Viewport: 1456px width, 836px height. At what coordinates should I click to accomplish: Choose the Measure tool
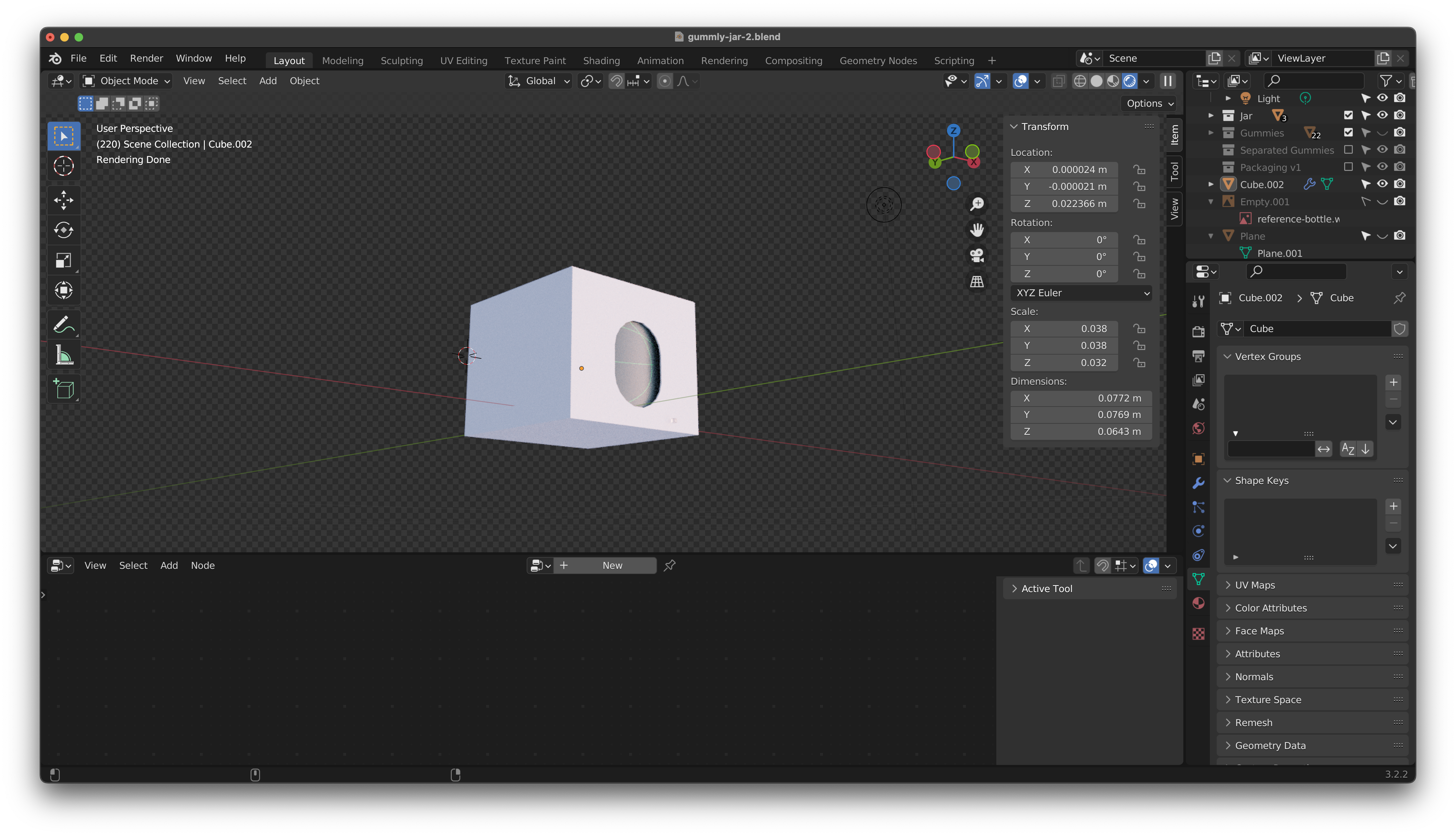[63, 355]
